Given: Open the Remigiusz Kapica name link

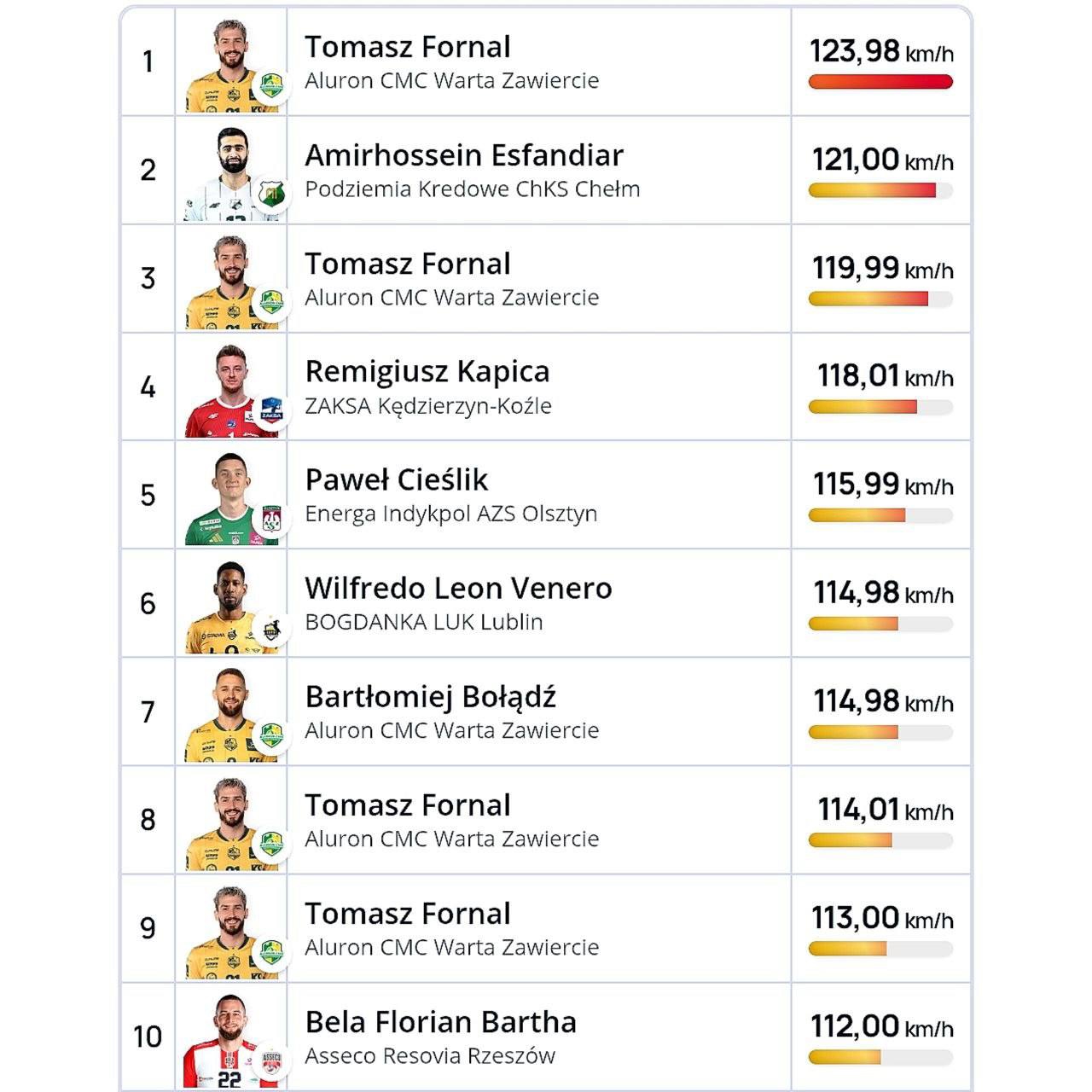Looking at the screenshot, I should pyautogui.click(x=427, y=372).
